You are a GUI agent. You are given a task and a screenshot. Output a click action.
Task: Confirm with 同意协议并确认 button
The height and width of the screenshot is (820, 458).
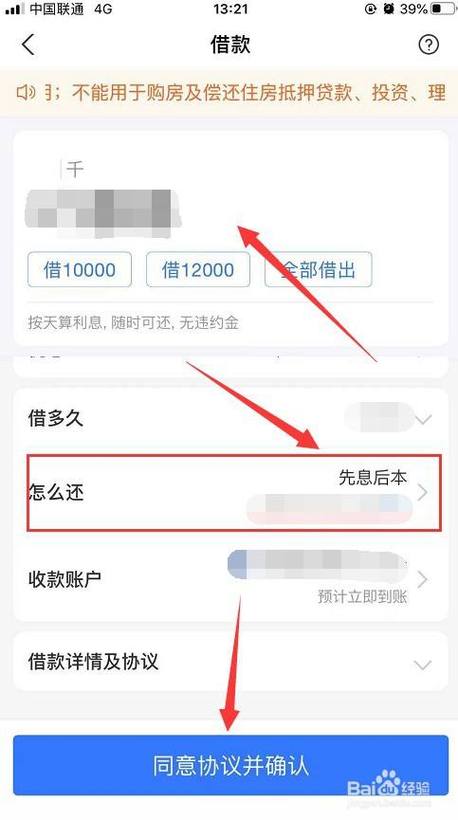[x=231, y=765]
